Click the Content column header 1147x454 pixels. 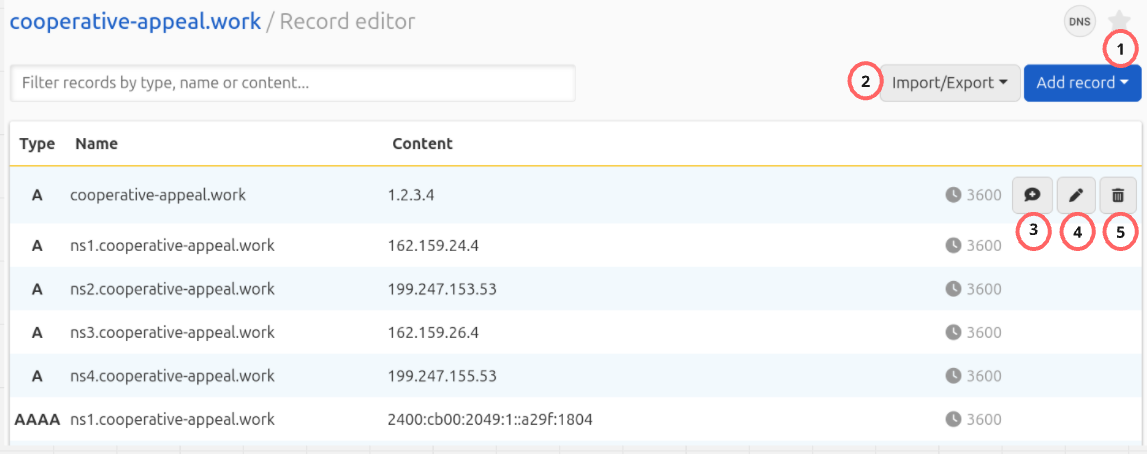[x=422, y=143]
